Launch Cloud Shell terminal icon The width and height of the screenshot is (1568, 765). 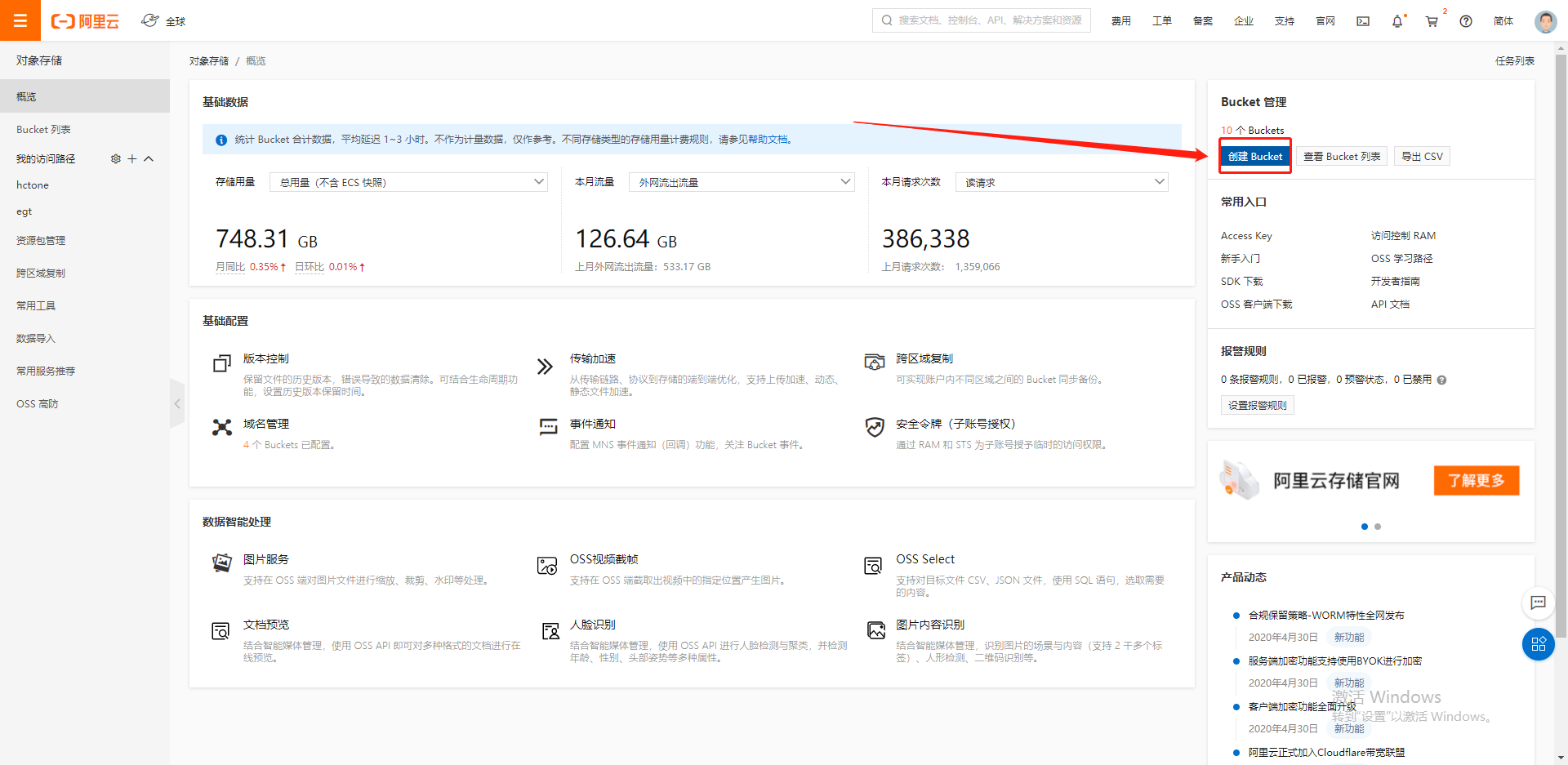click(1363, 21)
